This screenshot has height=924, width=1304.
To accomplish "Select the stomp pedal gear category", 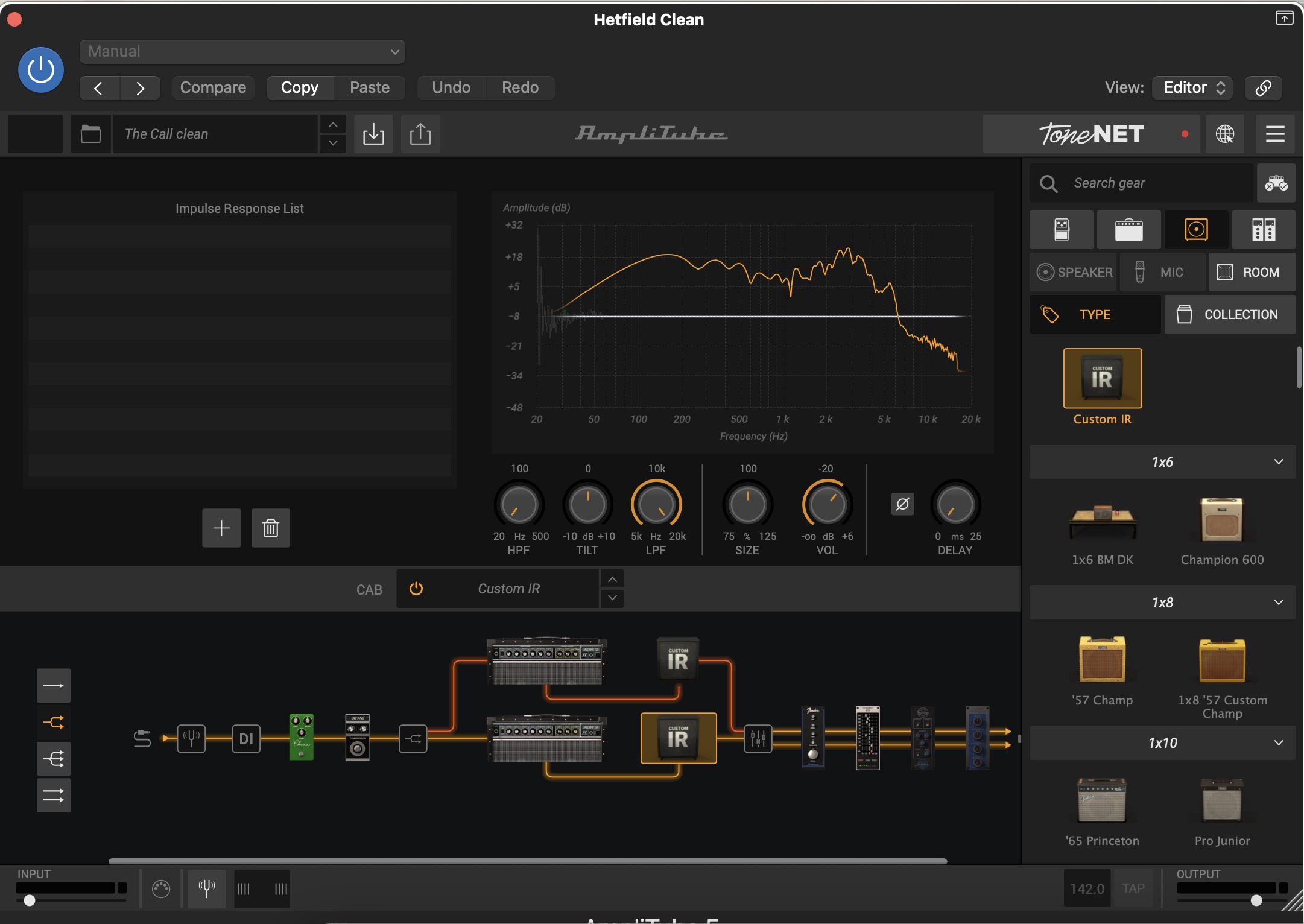I will tap(1062, 230).
